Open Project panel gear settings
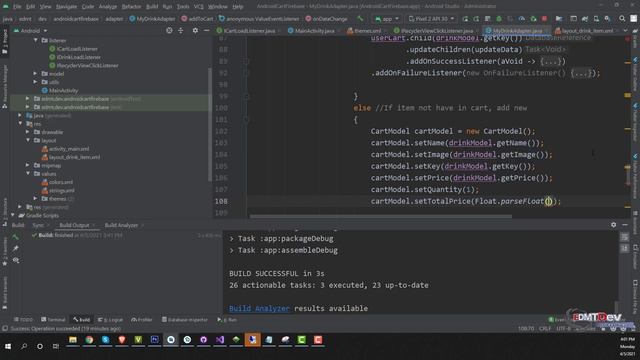Screen dimensions: 640x360 (x=195, y=31)
